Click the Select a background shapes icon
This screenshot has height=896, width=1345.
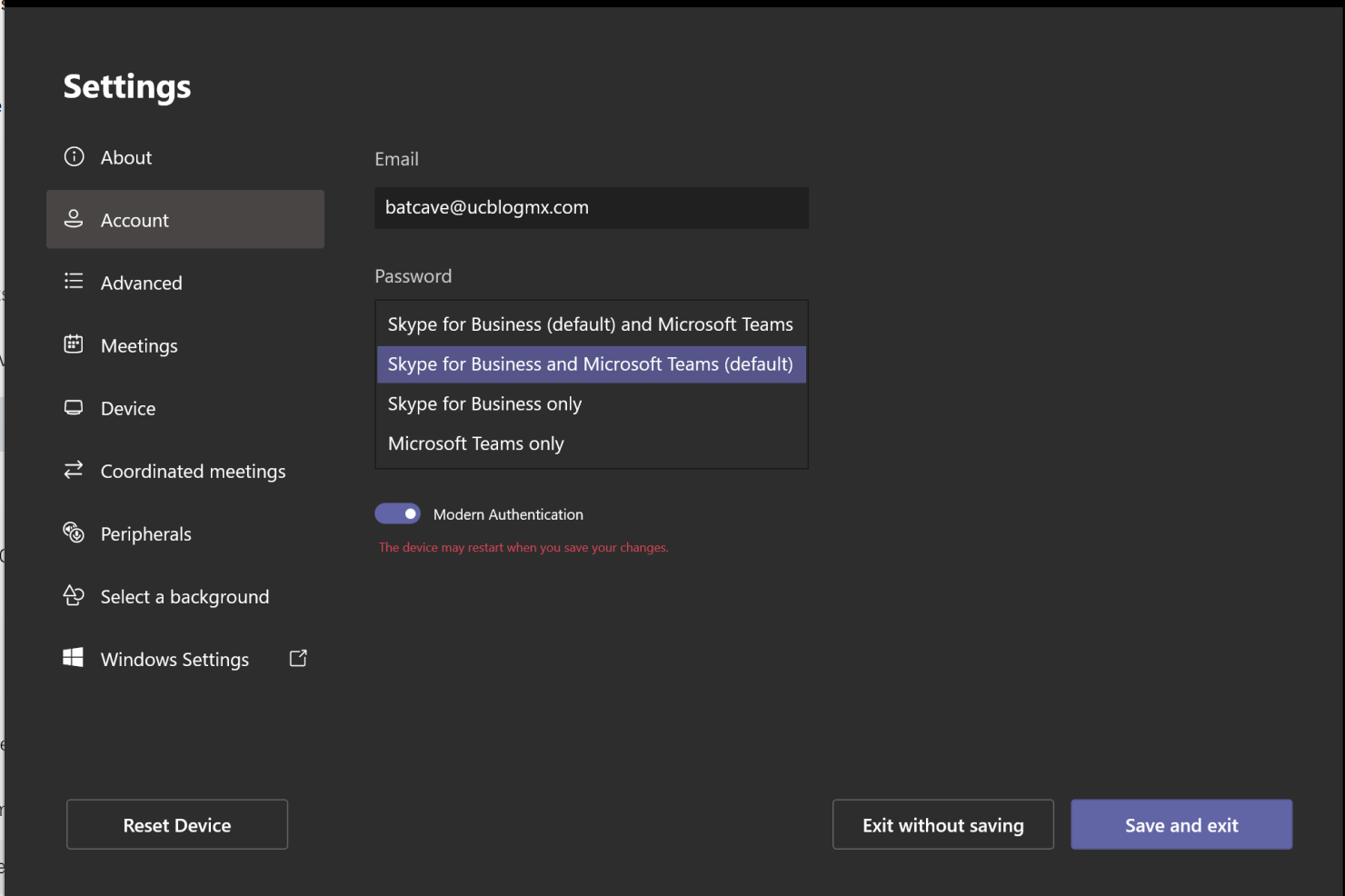(74, 596)
